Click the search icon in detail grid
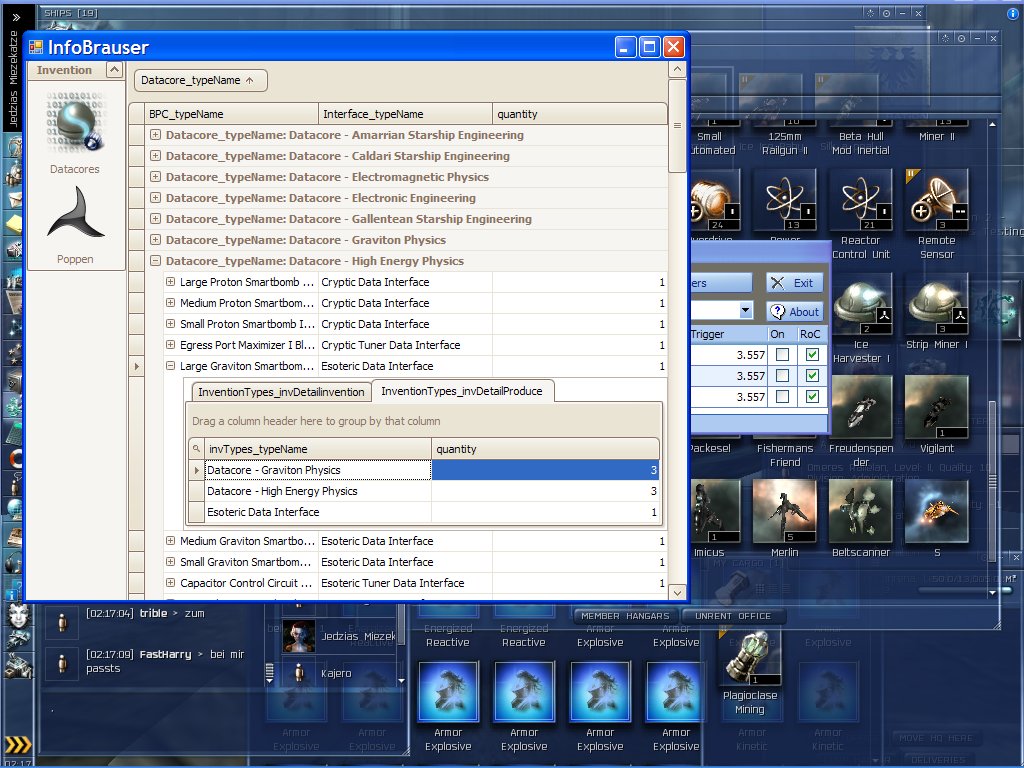The height and width of the screenshot is (768, 1024). tap(196, 449)
